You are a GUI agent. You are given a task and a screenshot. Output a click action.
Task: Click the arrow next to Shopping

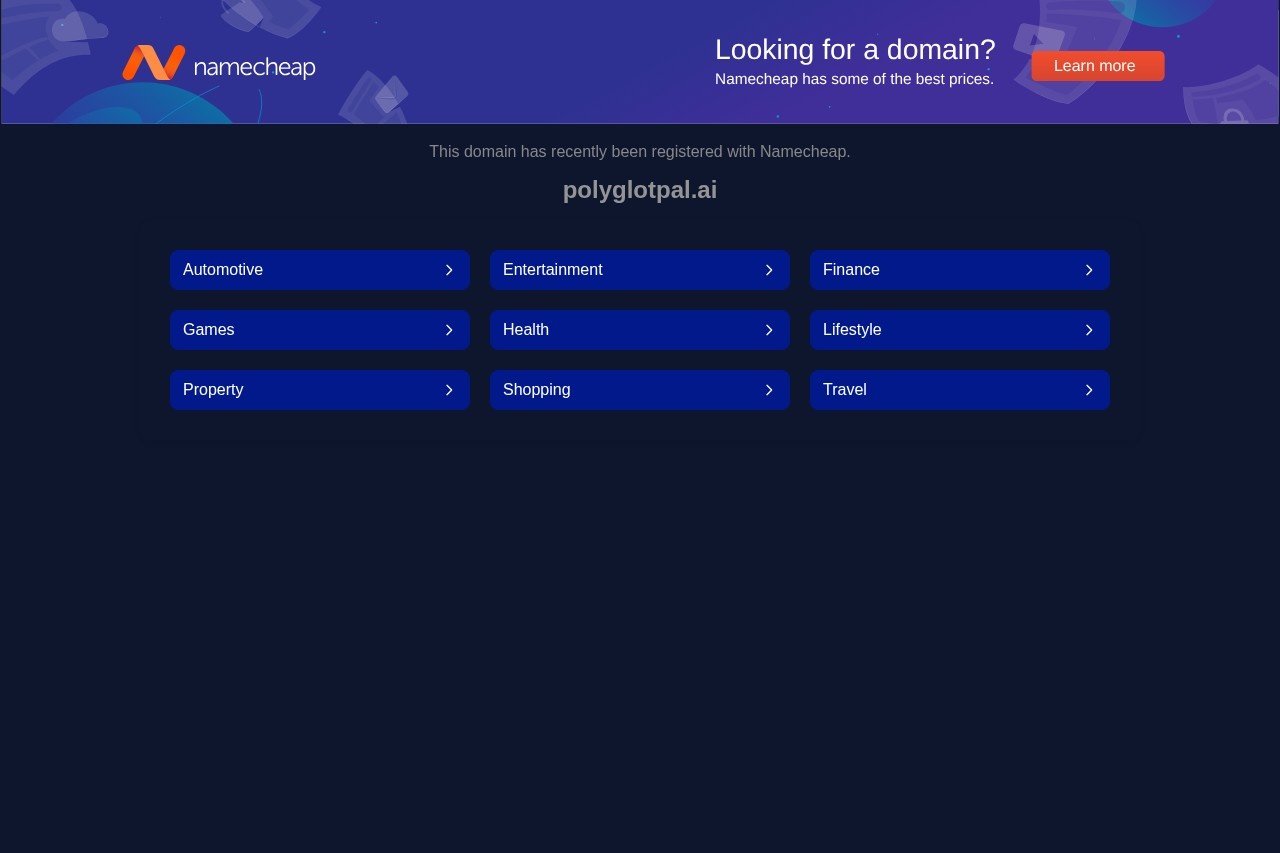769,390
